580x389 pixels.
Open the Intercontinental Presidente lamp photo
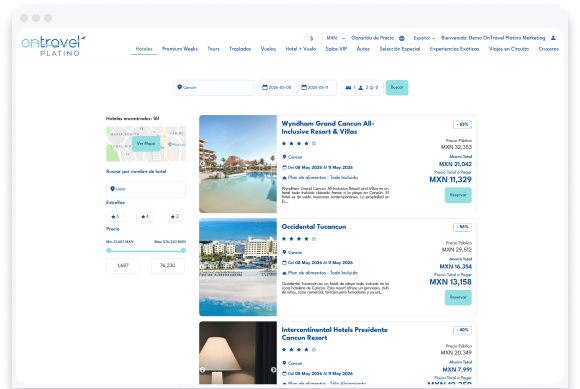238,353
